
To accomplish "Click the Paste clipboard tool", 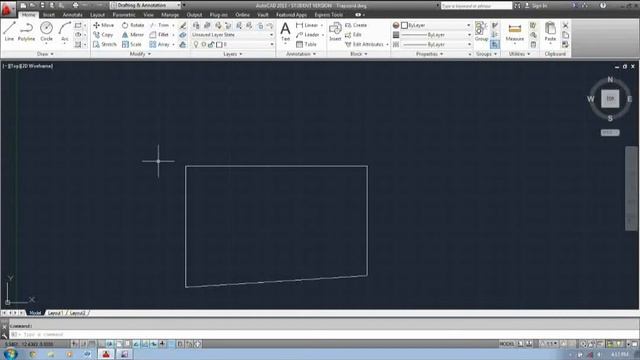I will 550,32.
